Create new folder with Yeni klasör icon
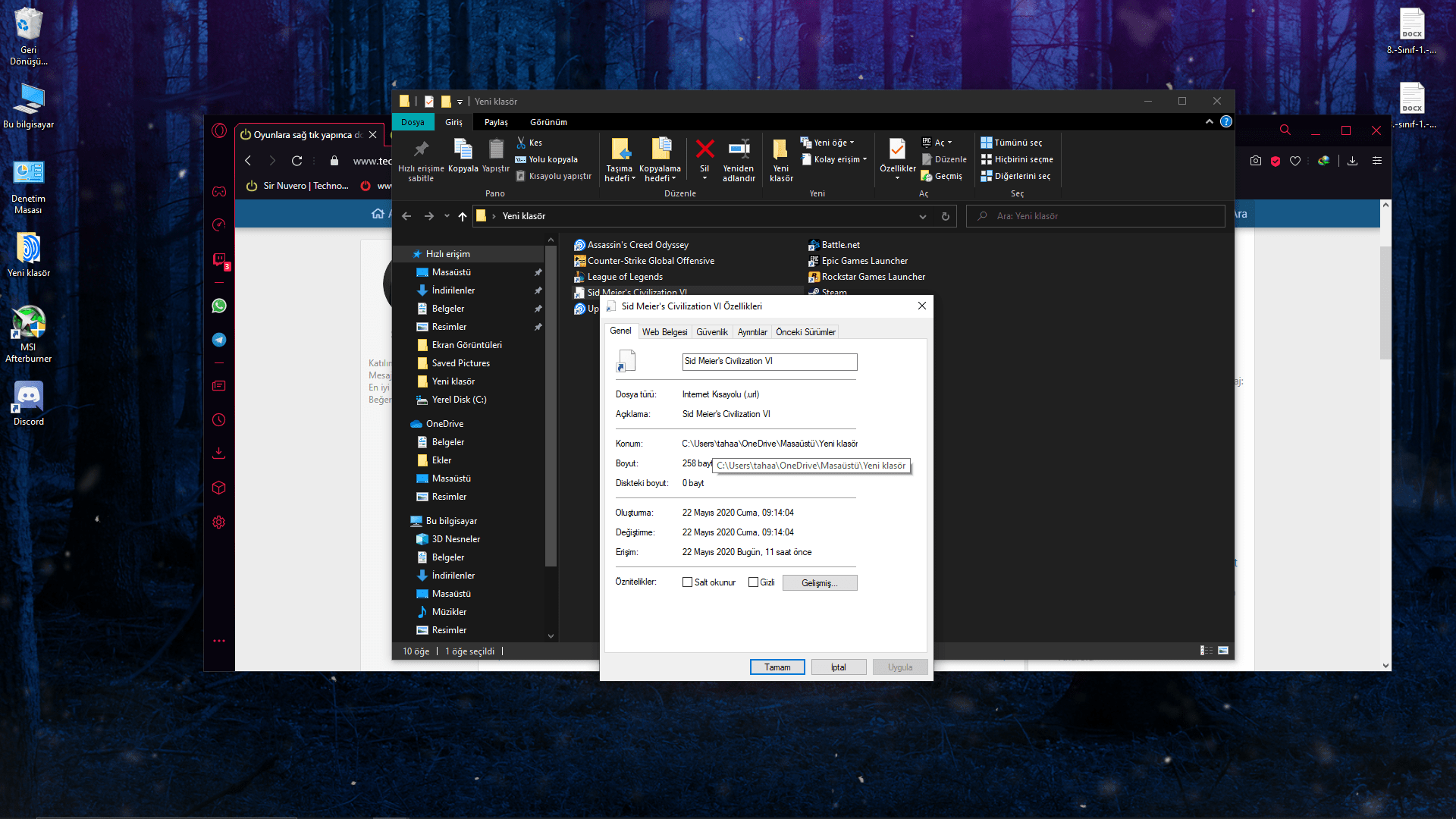Viewport: 1456px width, 819px height. tap(780, 149)
